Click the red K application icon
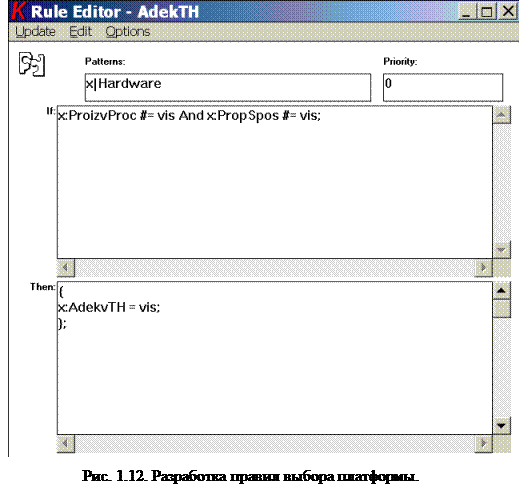 coord(18,11)
